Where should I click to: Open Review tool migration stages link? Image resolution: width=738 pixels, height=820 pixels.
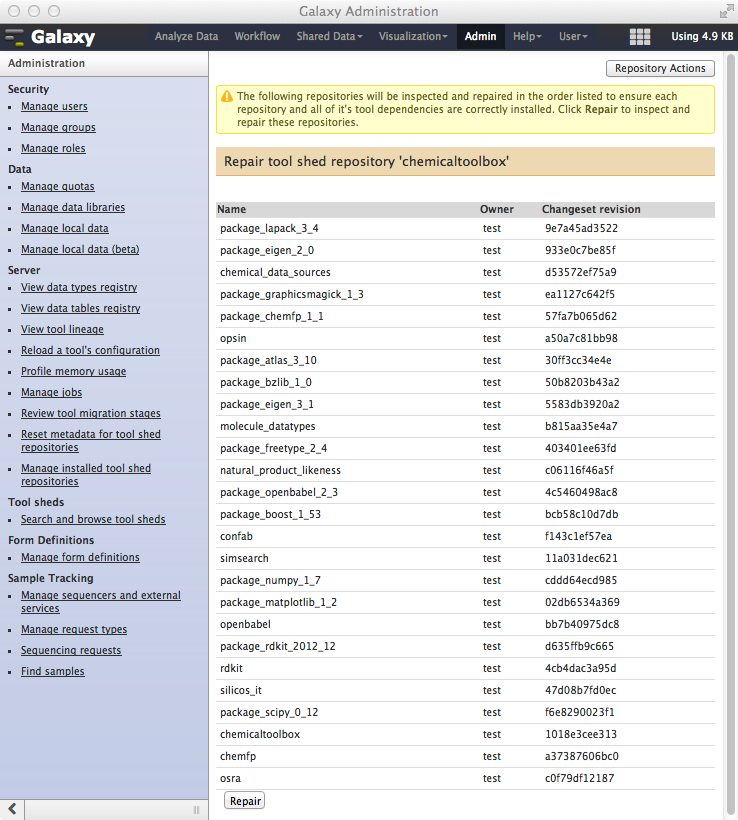point(90,413)
